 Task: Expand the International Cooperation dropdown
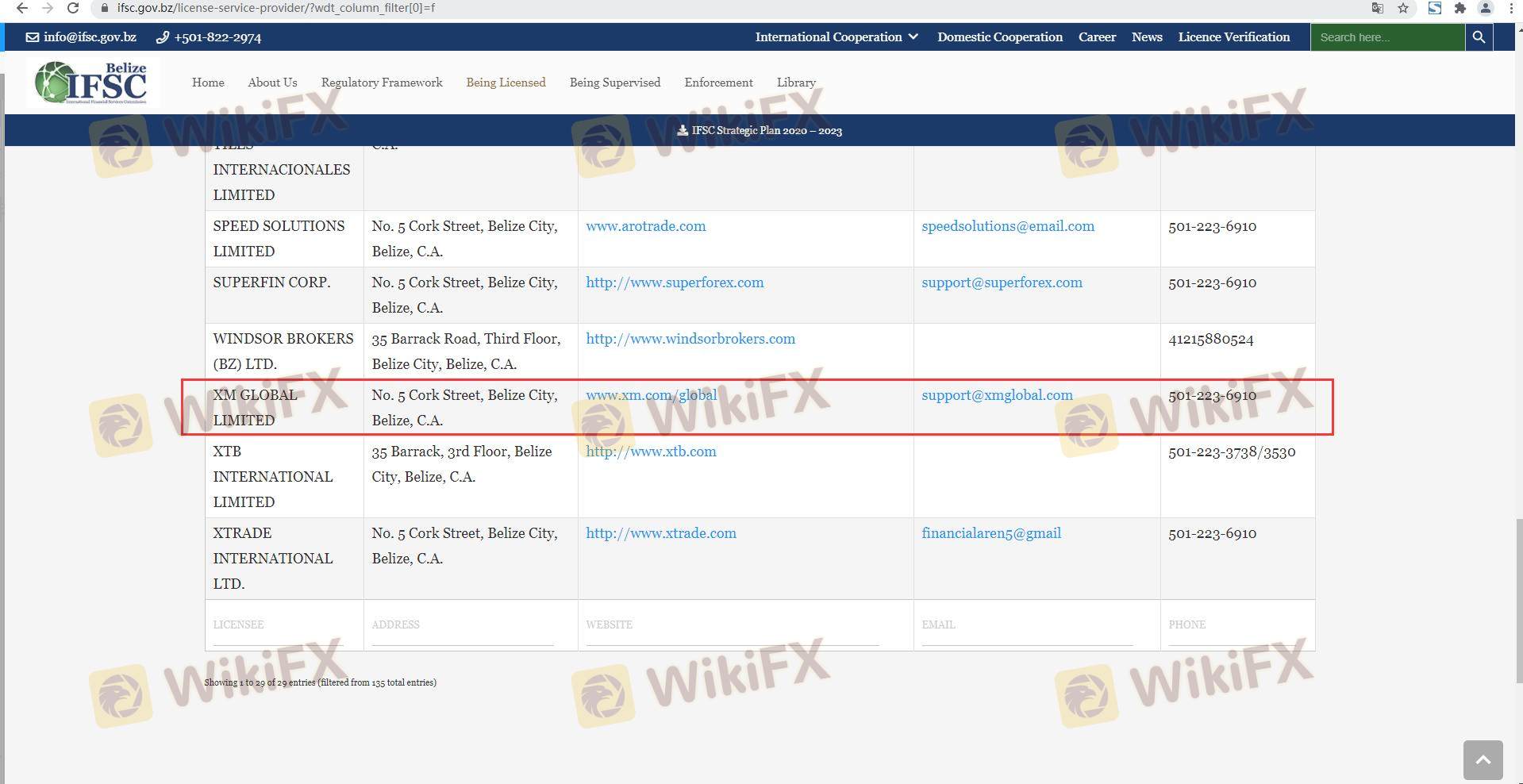coord(836,37)
